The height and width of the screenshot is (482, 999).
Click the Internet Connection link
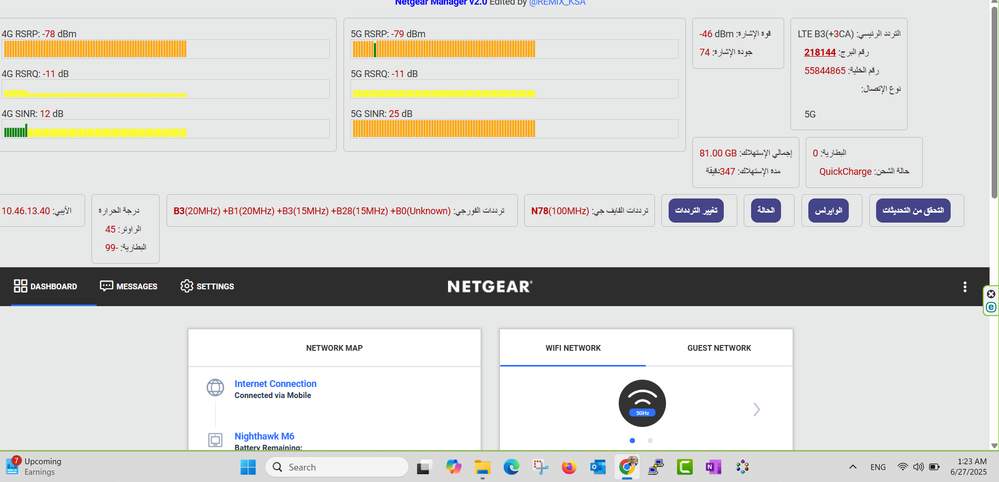pos(275,383)
